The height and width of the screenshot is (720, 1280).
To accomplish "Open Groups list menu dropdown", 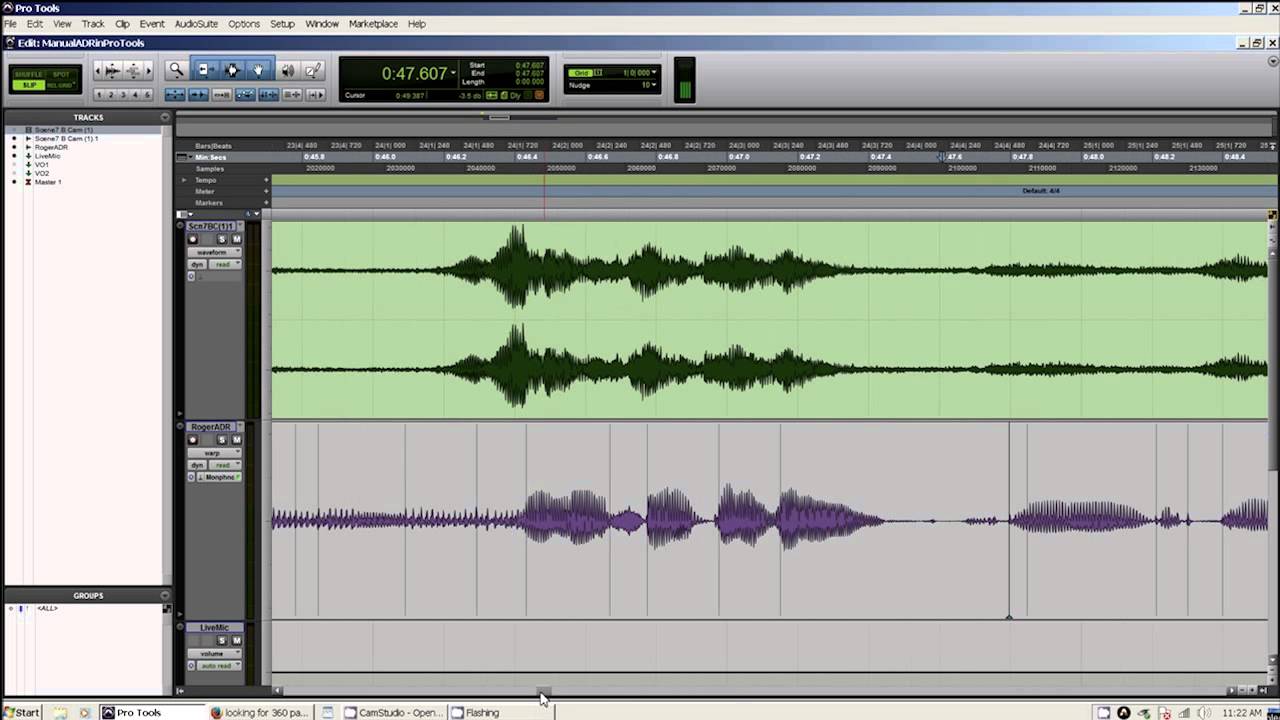I will [x=165, y=595].
